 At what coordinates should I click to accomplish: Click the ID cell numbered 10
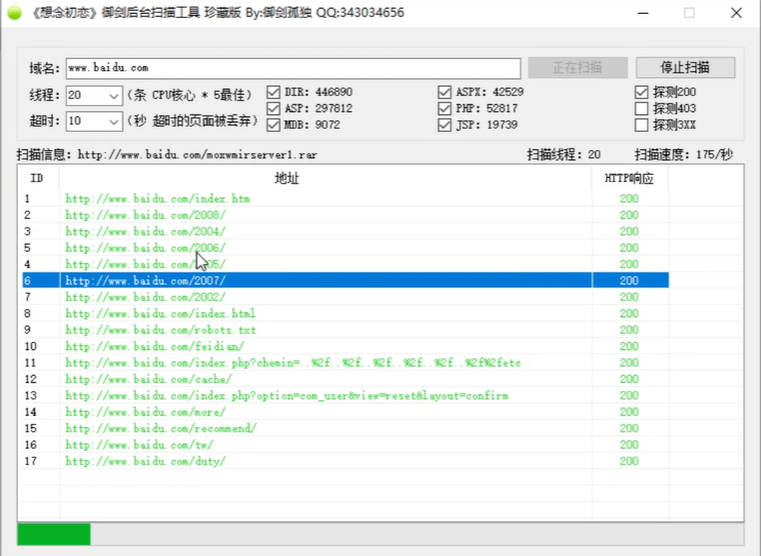(31, 346)
